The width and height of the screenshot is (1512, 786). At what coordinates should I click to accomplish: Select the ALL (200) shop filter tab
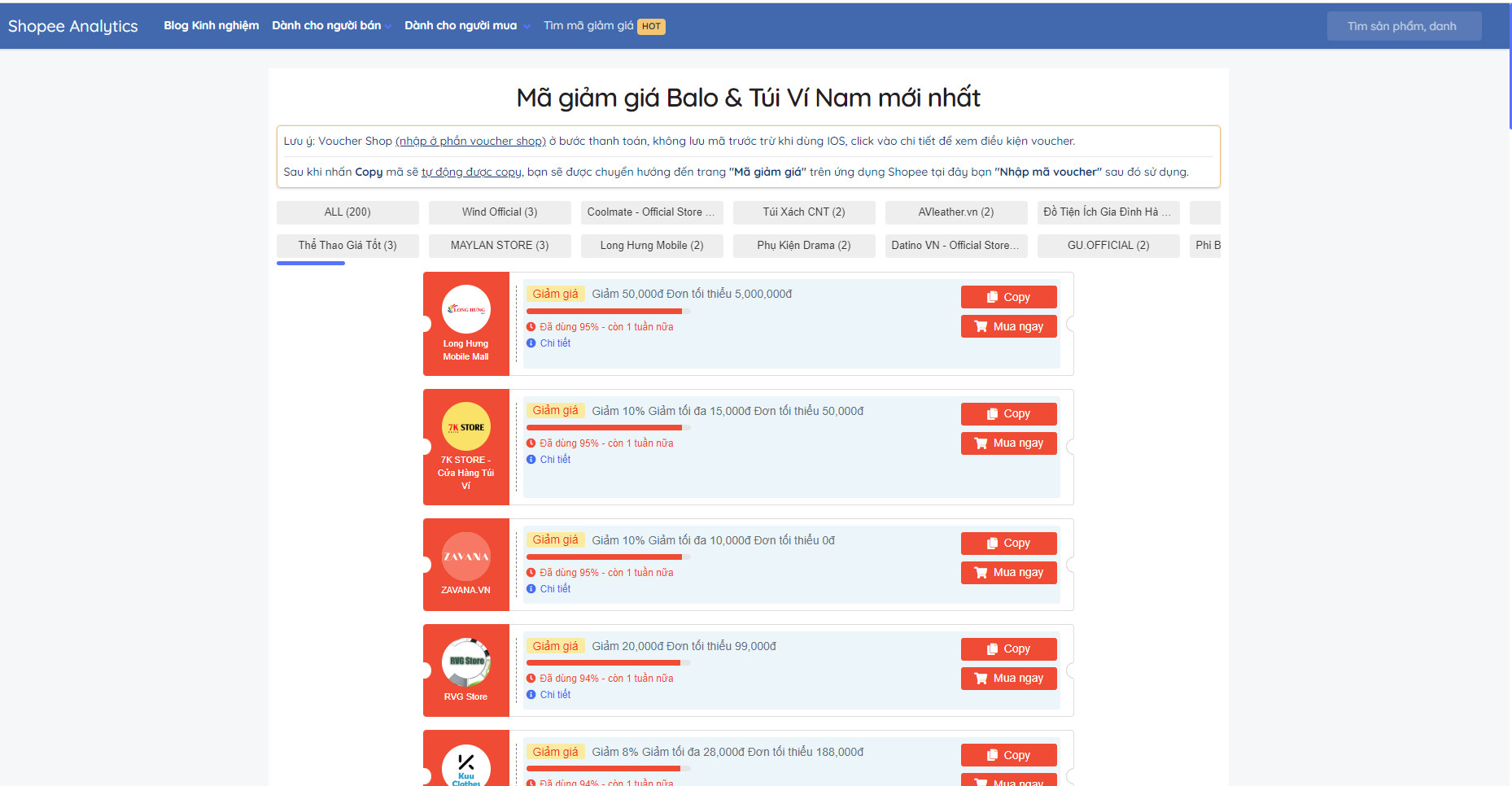tap(347, 212)
